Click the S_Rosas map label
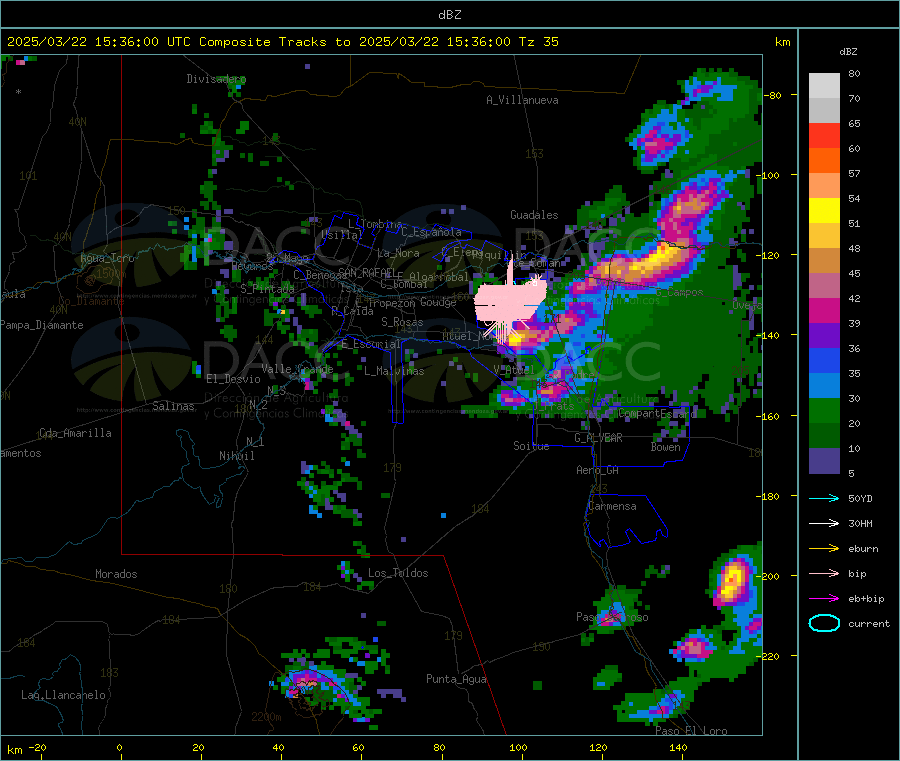 click(402, 323)
